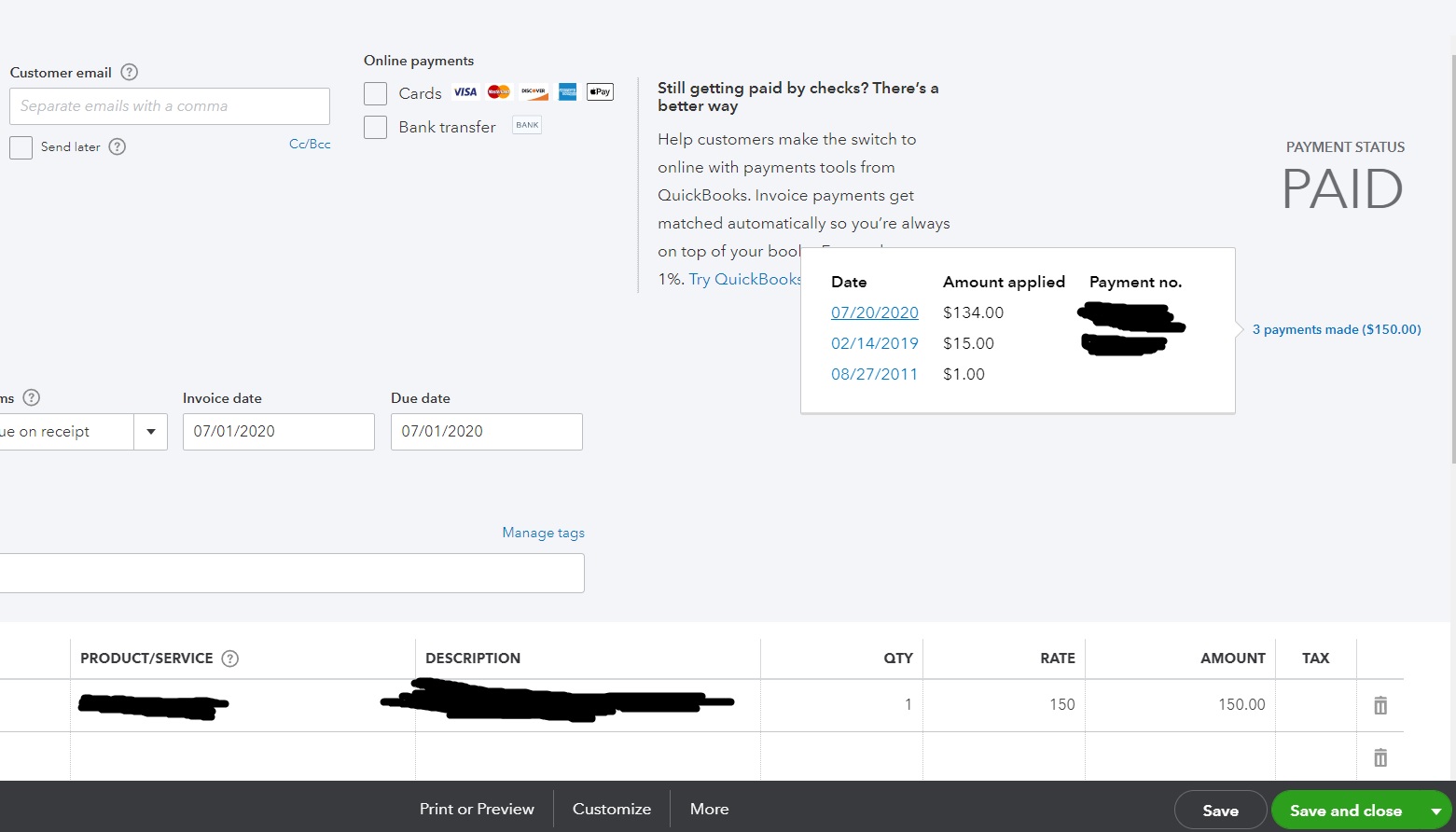Check the Send later checkbox
This screenshot has height=832, width=1456.
(x=21, y=147)
